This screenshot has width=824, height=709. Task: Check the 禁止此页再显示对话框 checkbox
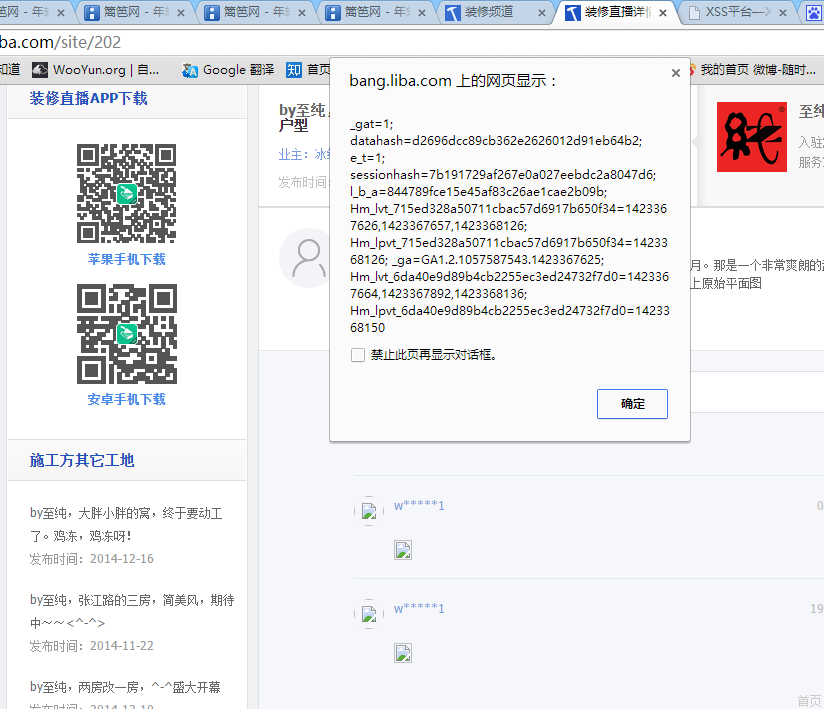pos(358,355)
